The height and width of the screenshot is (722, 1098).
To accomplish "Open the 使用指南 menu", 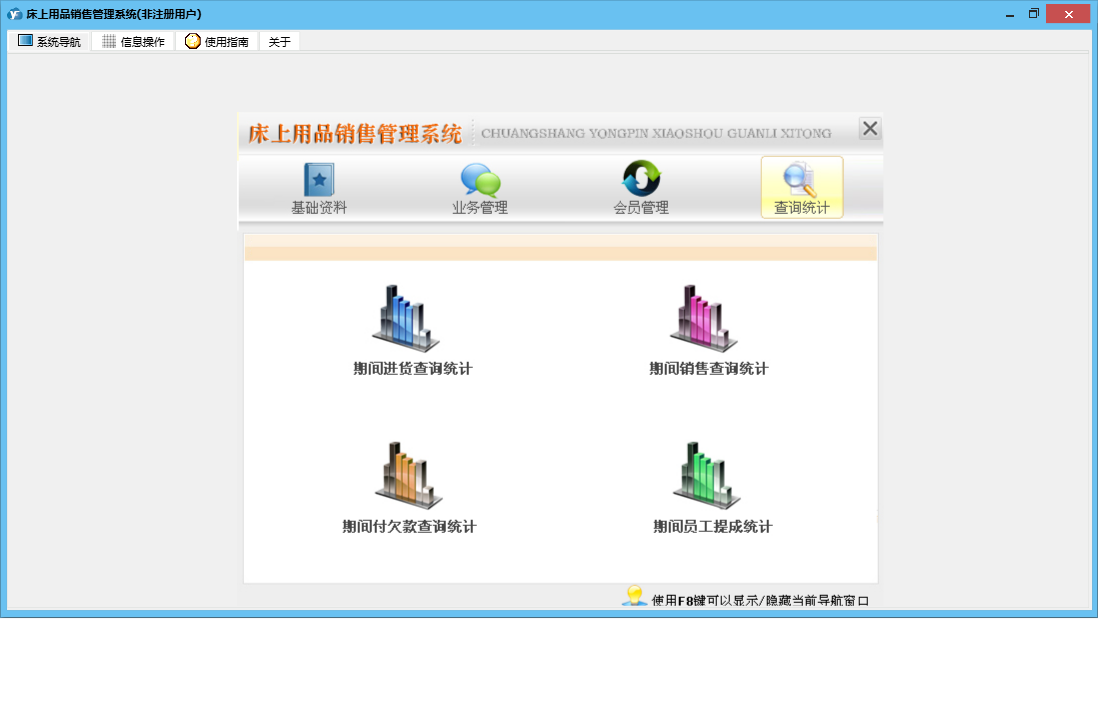I will 217,41.
